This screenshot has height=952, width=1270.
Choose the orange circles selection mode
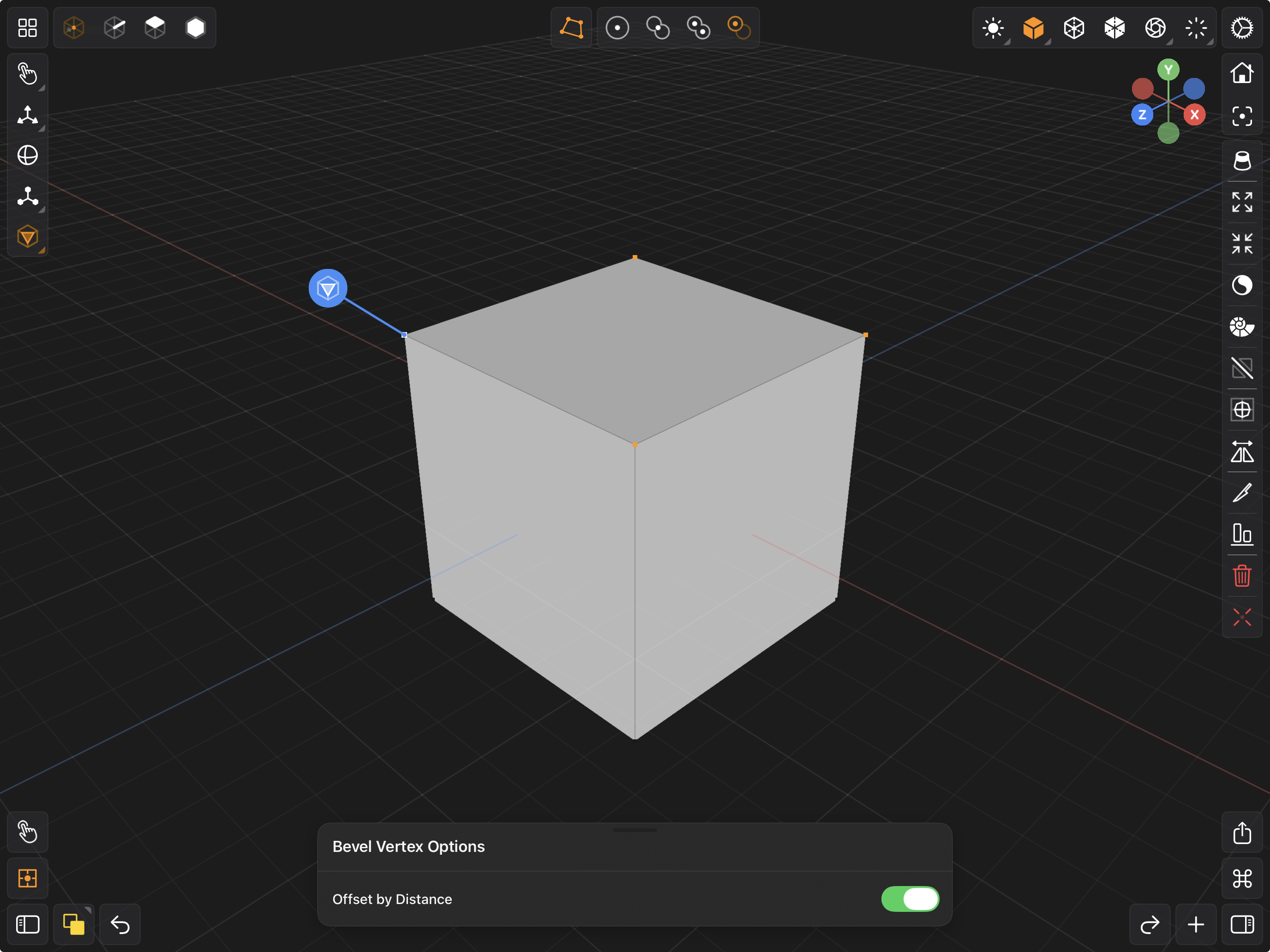[x=739, y=28]
